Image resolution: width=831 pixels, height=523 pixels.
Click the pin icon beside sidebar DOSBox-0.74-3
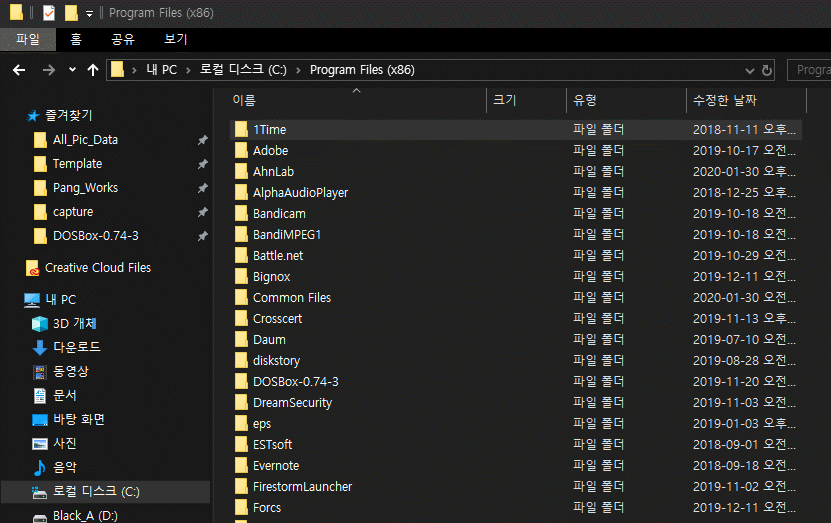pos(202,236)
